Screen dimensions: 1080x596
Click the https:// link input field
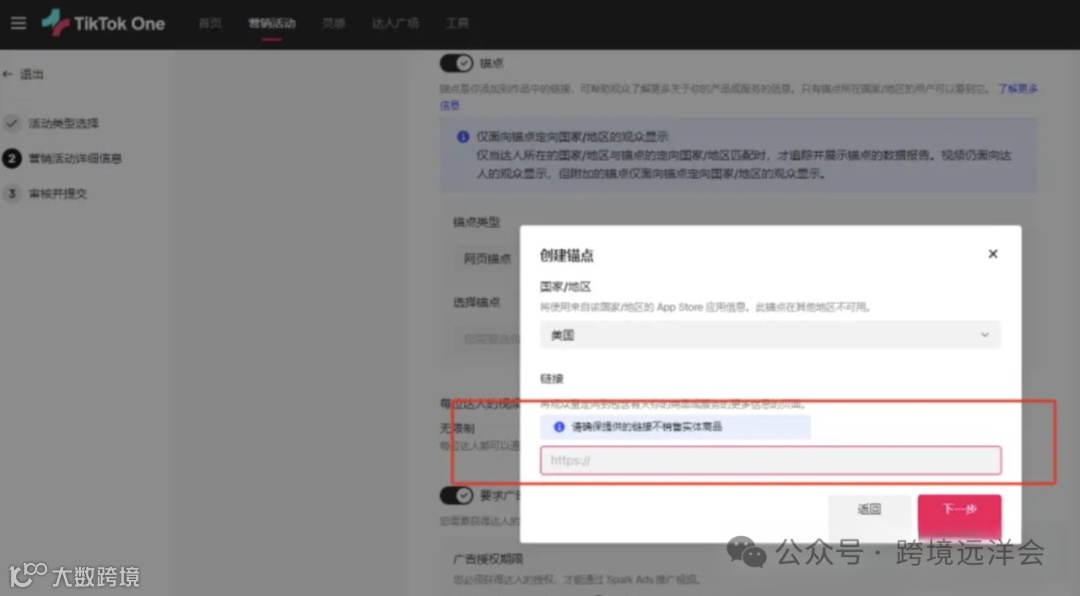click(770, 460)
